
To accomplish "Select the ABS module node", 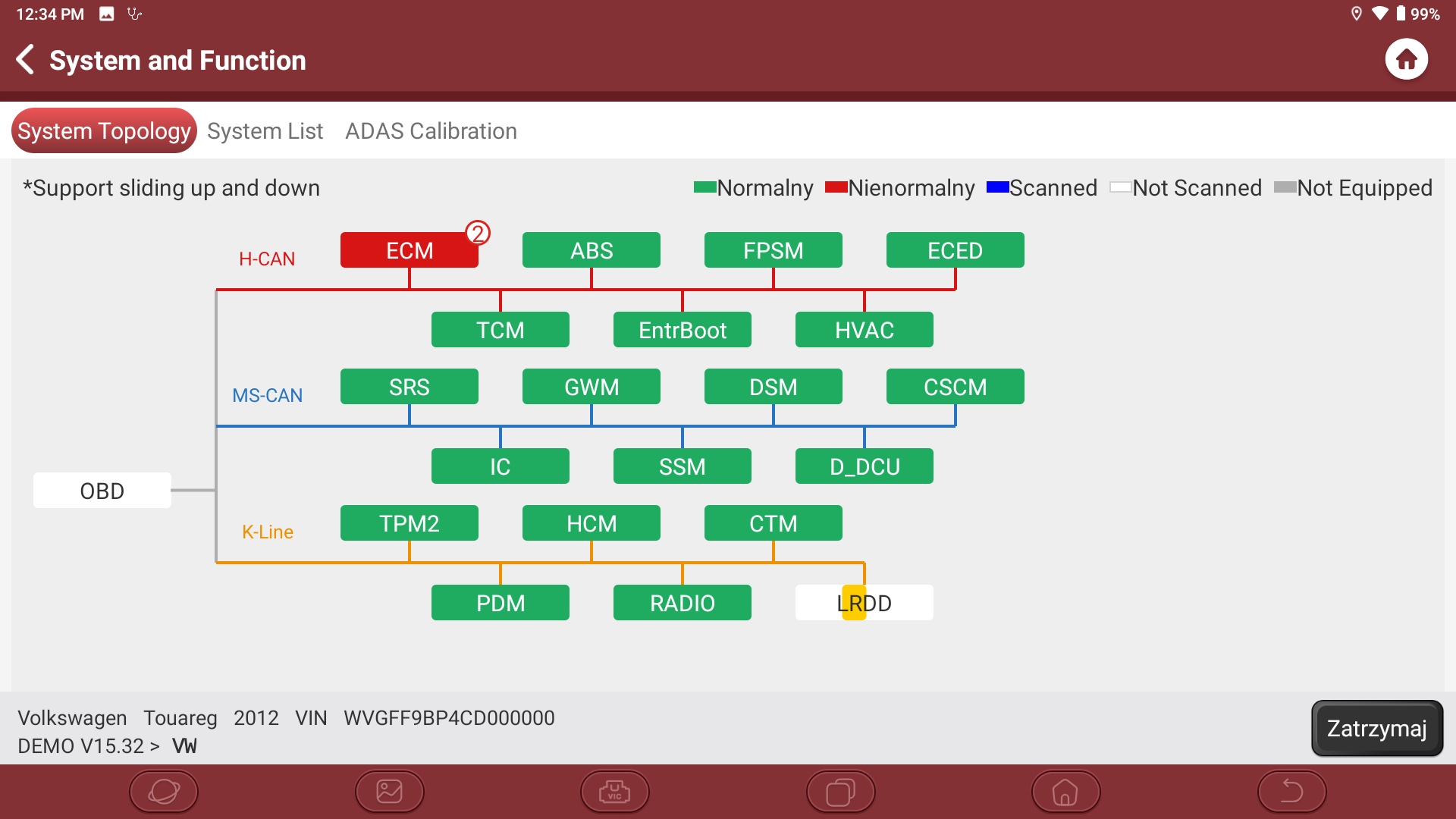I will 591,250.
